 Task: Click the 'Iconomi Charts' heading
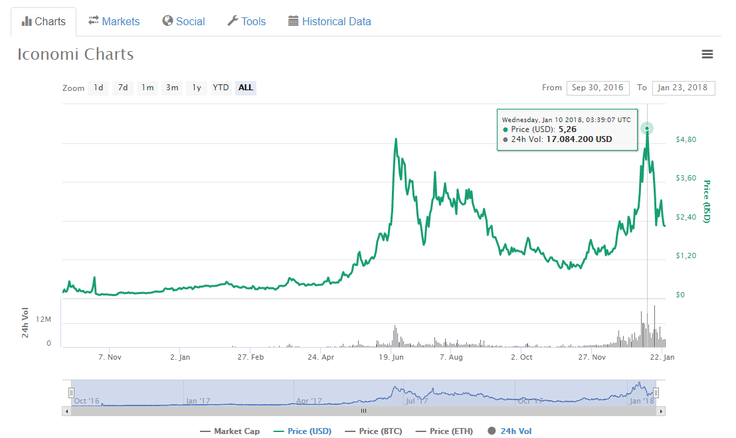(76, 54)
